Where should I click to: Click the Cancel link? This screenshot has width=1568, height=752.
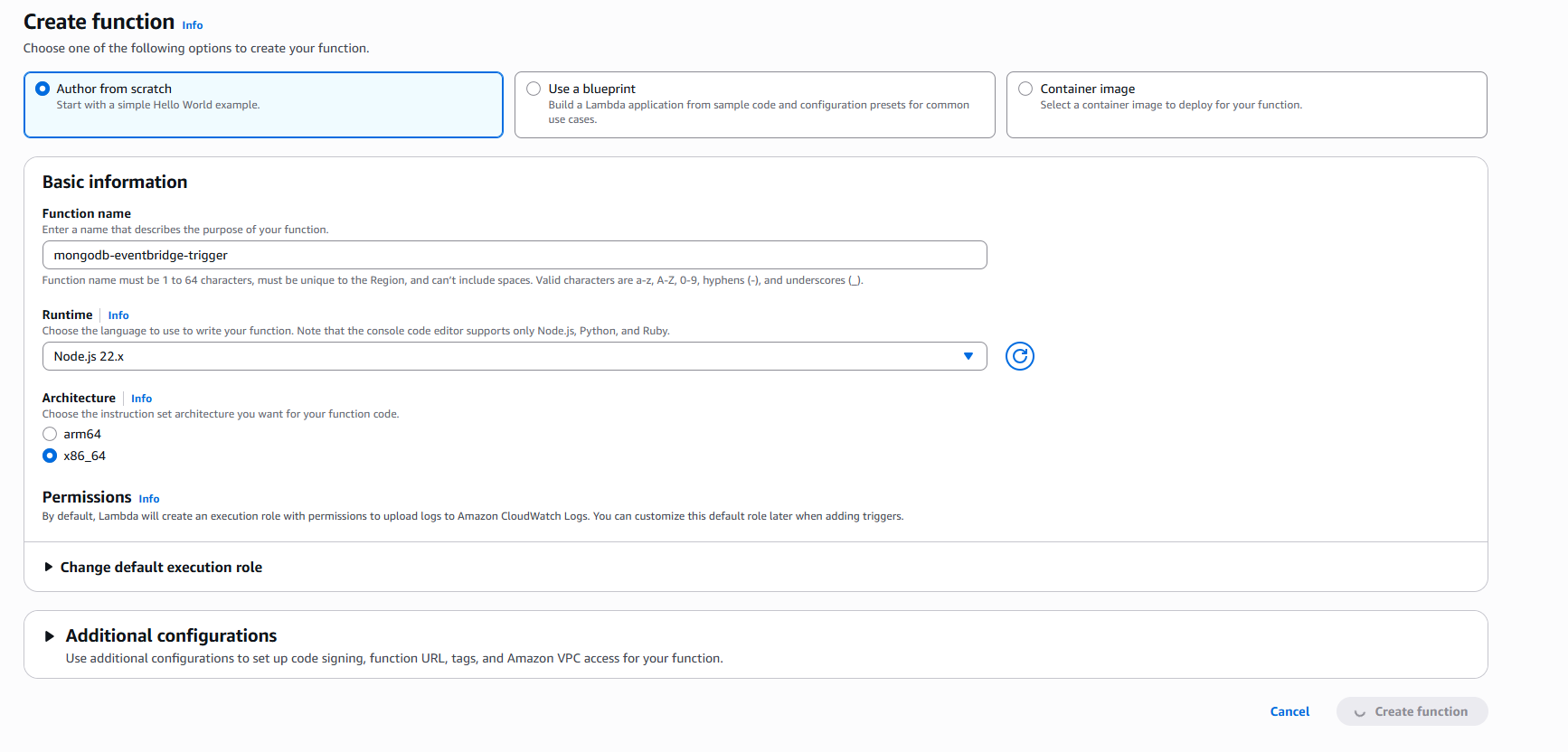coord(1289,711)
